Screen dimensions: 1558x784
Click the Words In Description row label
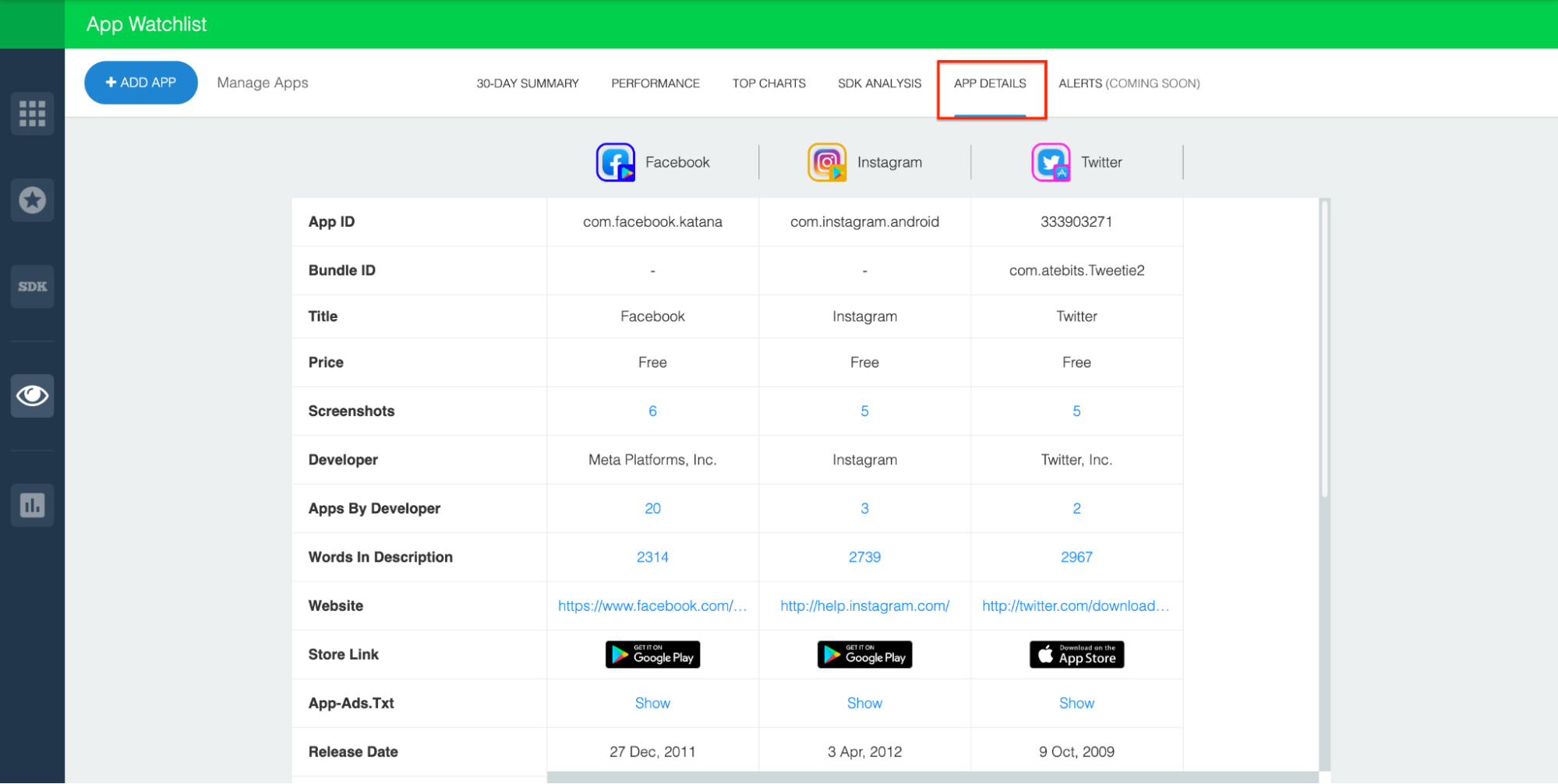380,557
